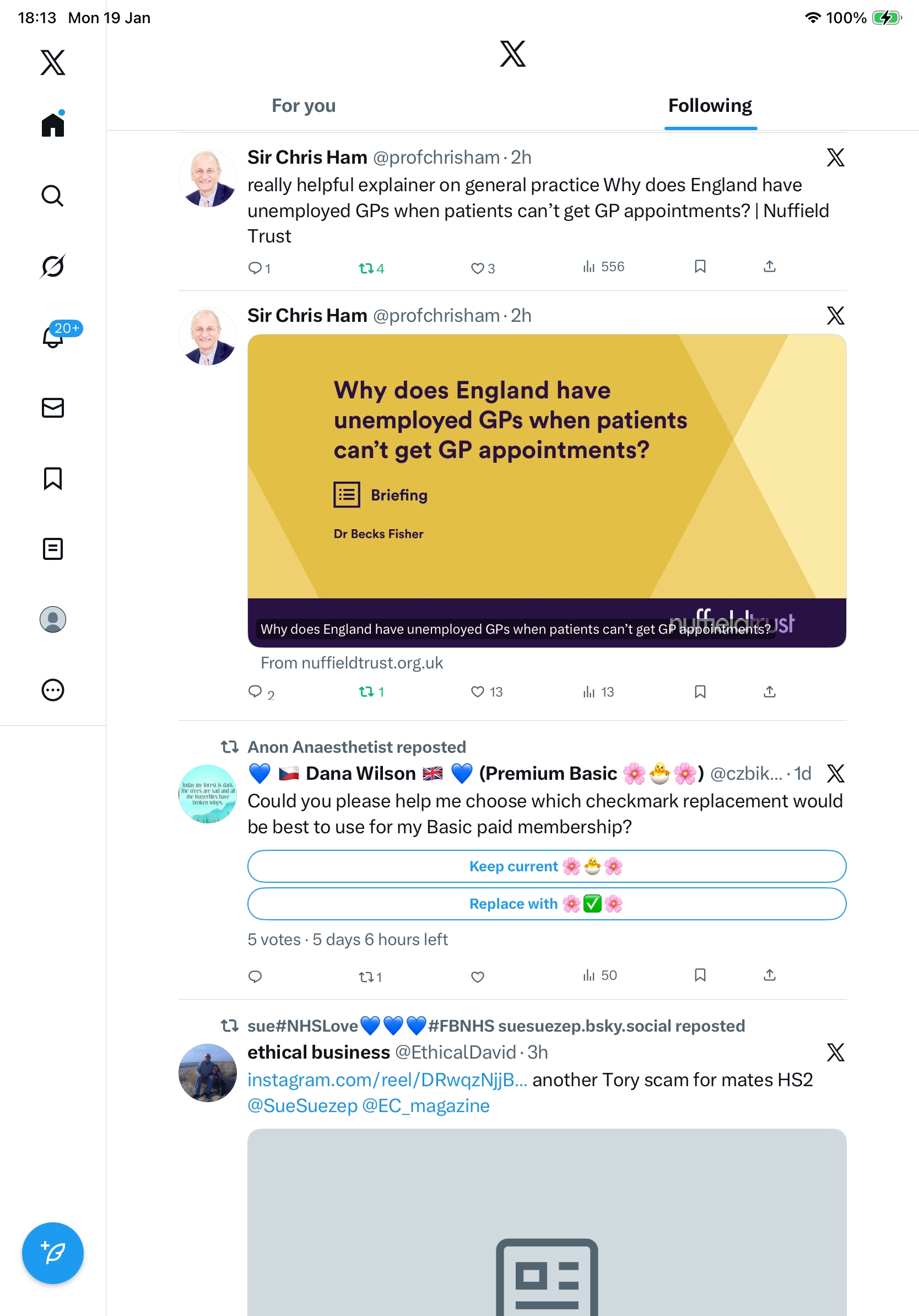
Task: Open Bookmarks in the sidebar
Action: click(53, 478)
